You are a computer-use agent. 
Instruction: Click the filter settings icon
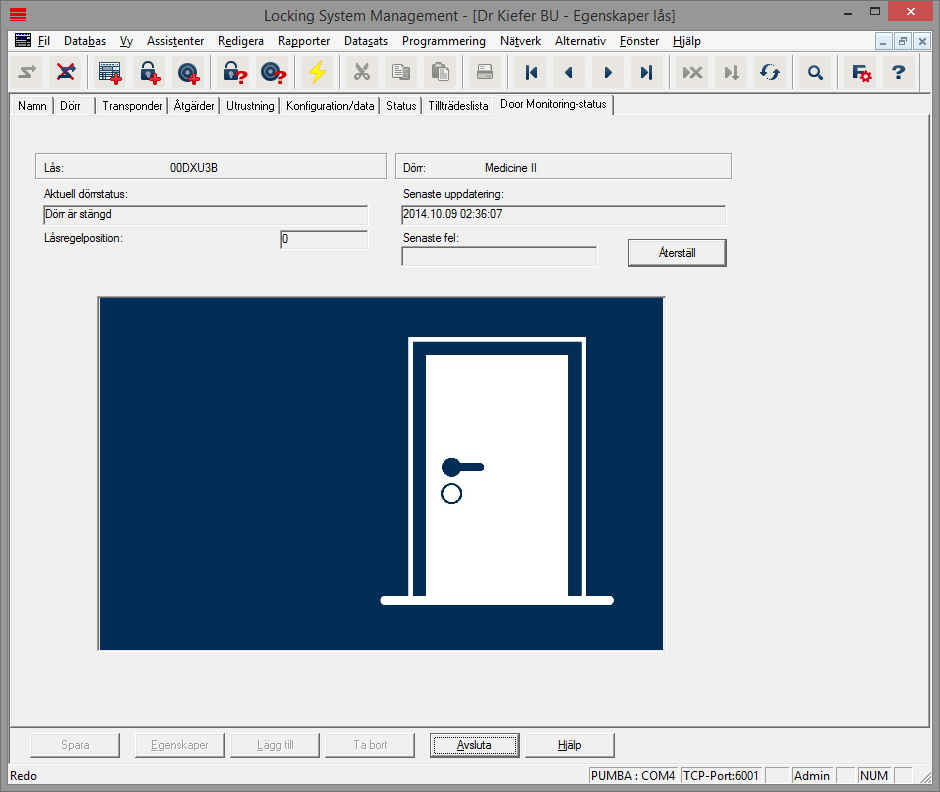coord(858,72)
